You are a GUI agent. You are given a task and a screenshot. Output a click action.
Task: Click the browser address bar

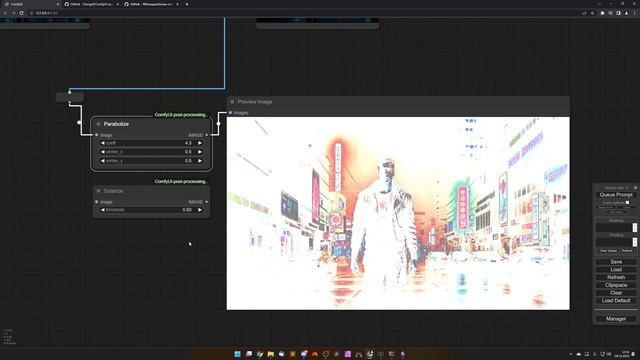point(302,13)
